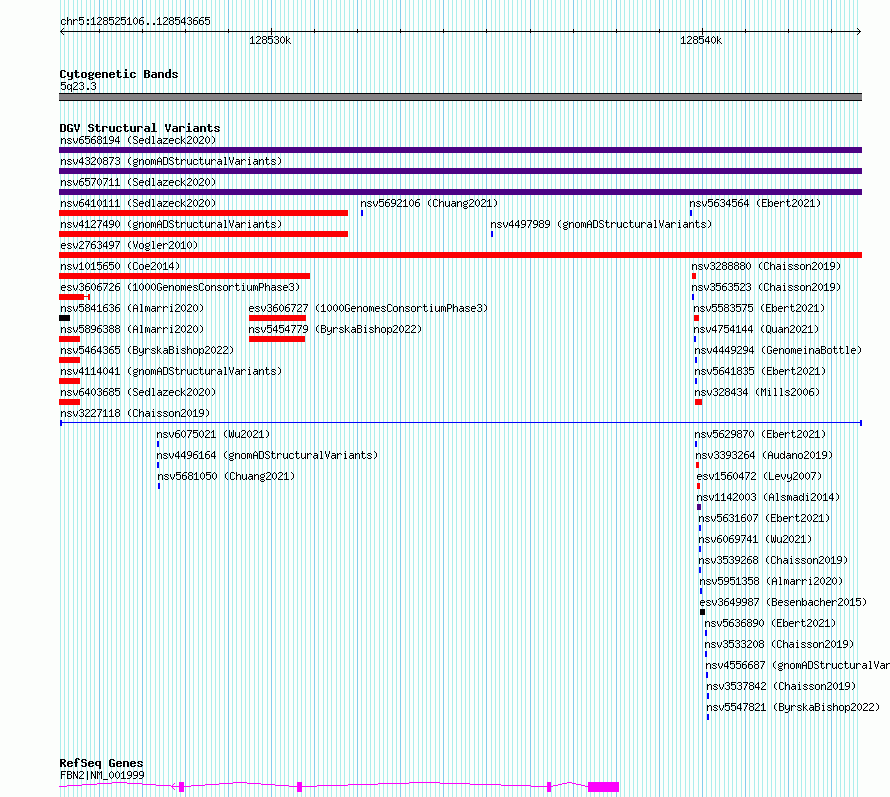
Task: Click the RefSeq Genes track title
Action: (x=101, y=763)
